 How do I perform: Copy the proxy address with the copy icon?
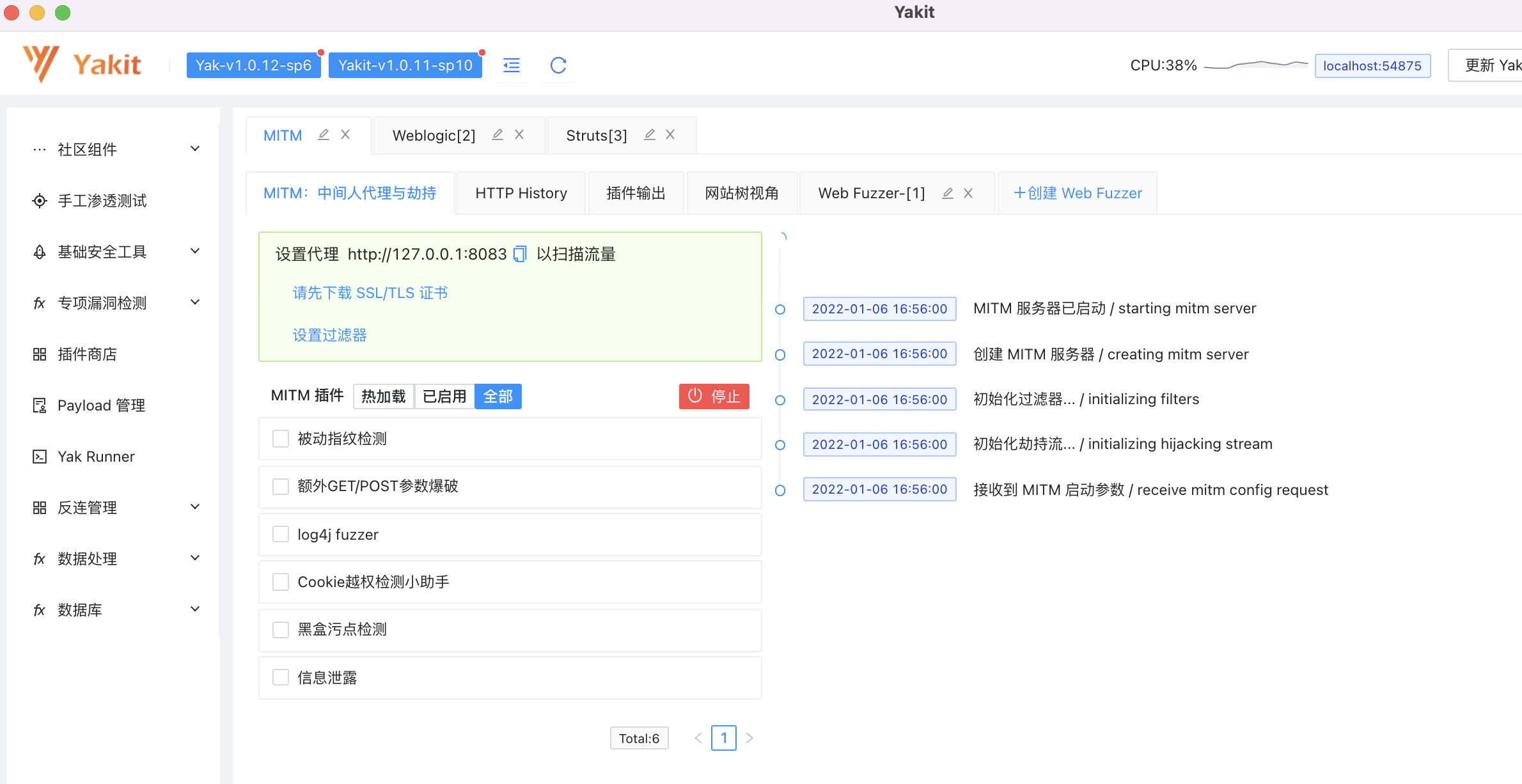[520, 255]
